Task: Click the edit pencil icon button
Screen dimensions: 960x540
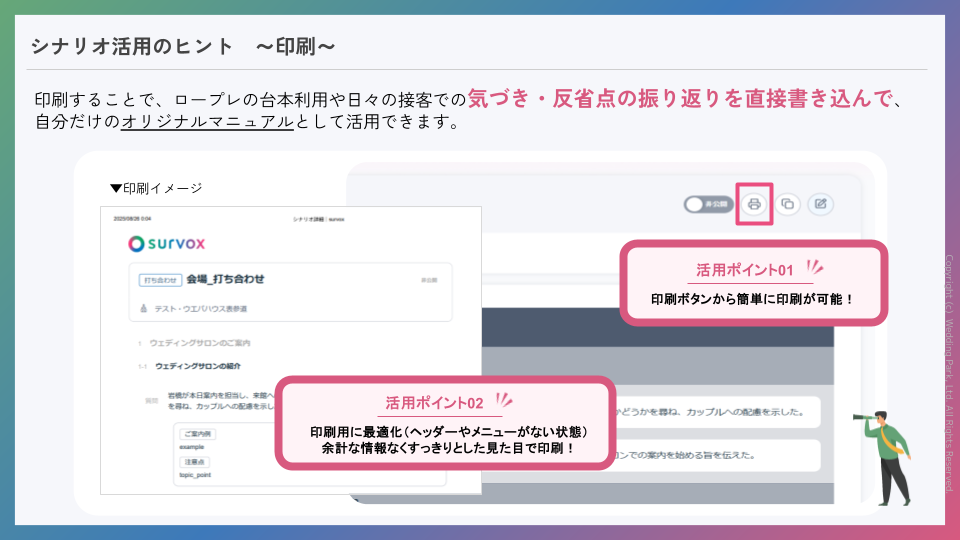Action: [x=820, y=204]
